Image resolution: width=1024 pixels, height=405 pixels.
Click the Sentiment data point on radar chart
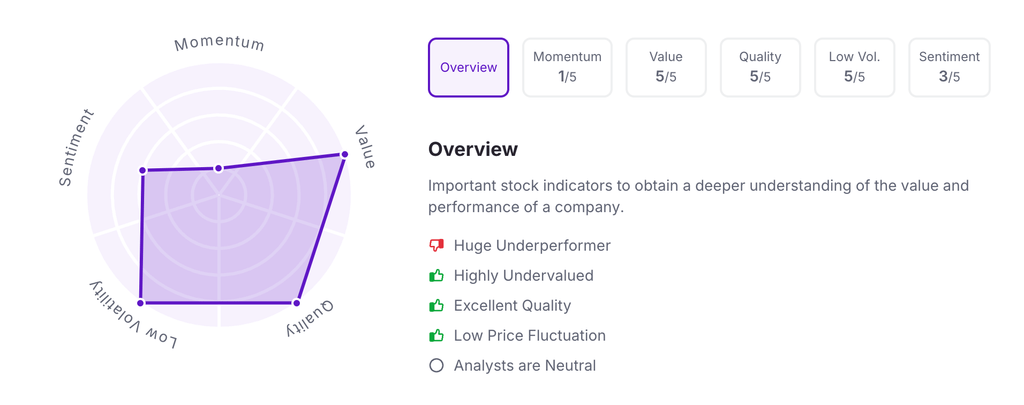coord(143,171)
